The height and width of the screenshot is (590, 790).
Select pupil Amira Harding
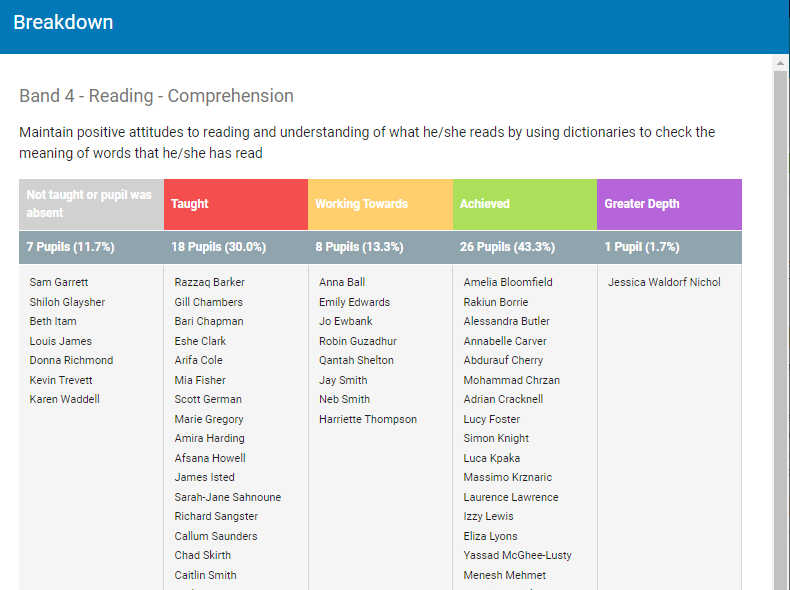point(210,438)
